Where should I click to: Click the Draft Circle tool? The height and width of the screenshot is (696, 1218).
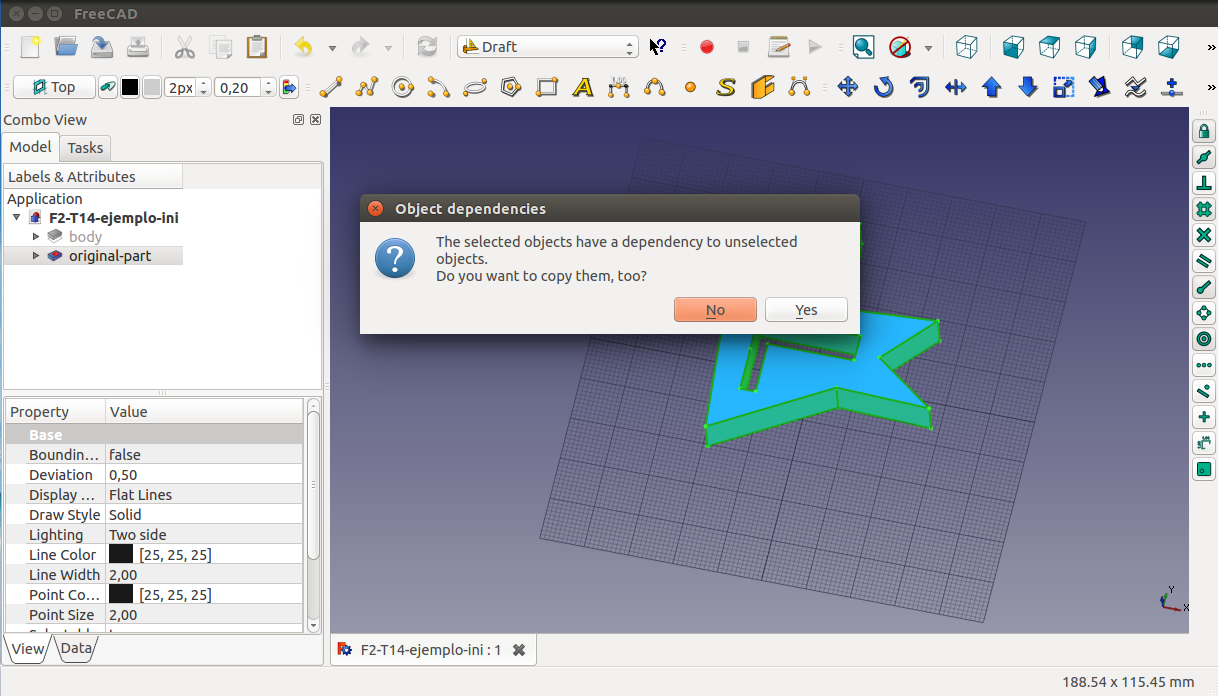coord(403,88)
